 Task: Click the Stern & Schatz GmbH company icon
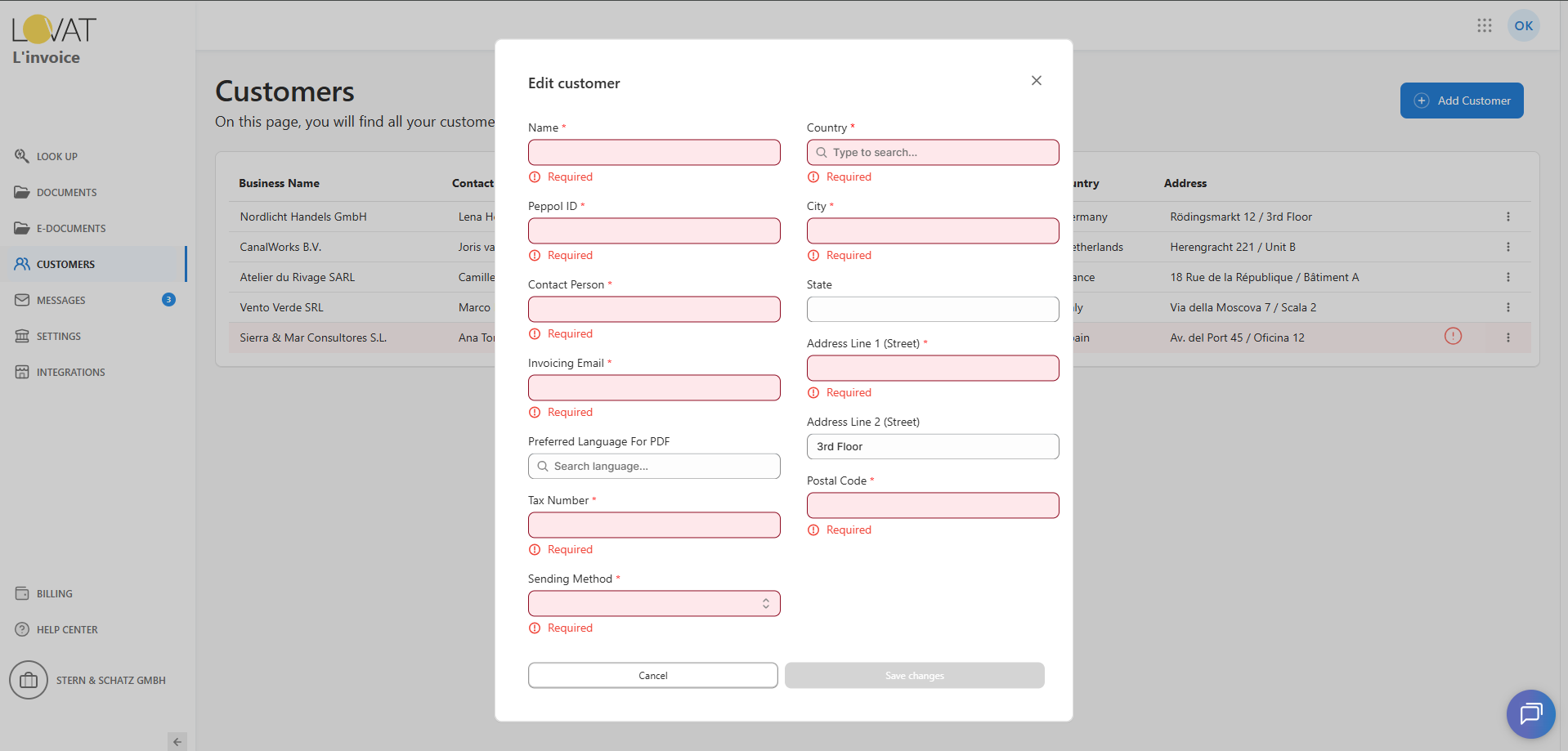(x=29, y=680)
